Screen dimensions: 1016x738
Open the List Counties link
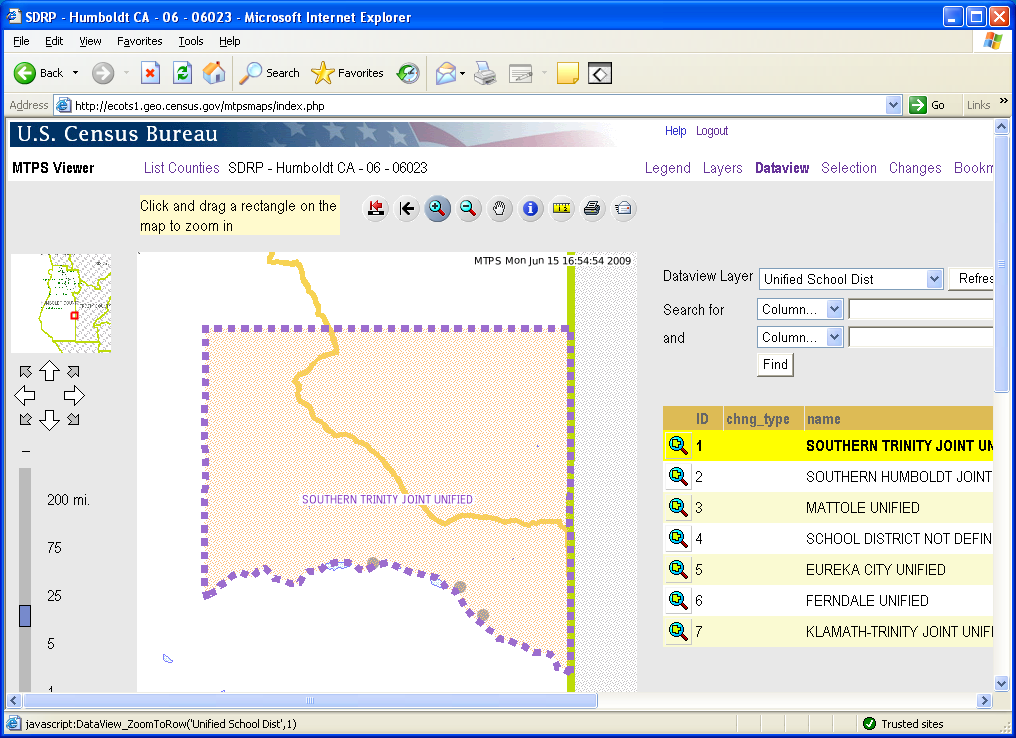(181, 168)
